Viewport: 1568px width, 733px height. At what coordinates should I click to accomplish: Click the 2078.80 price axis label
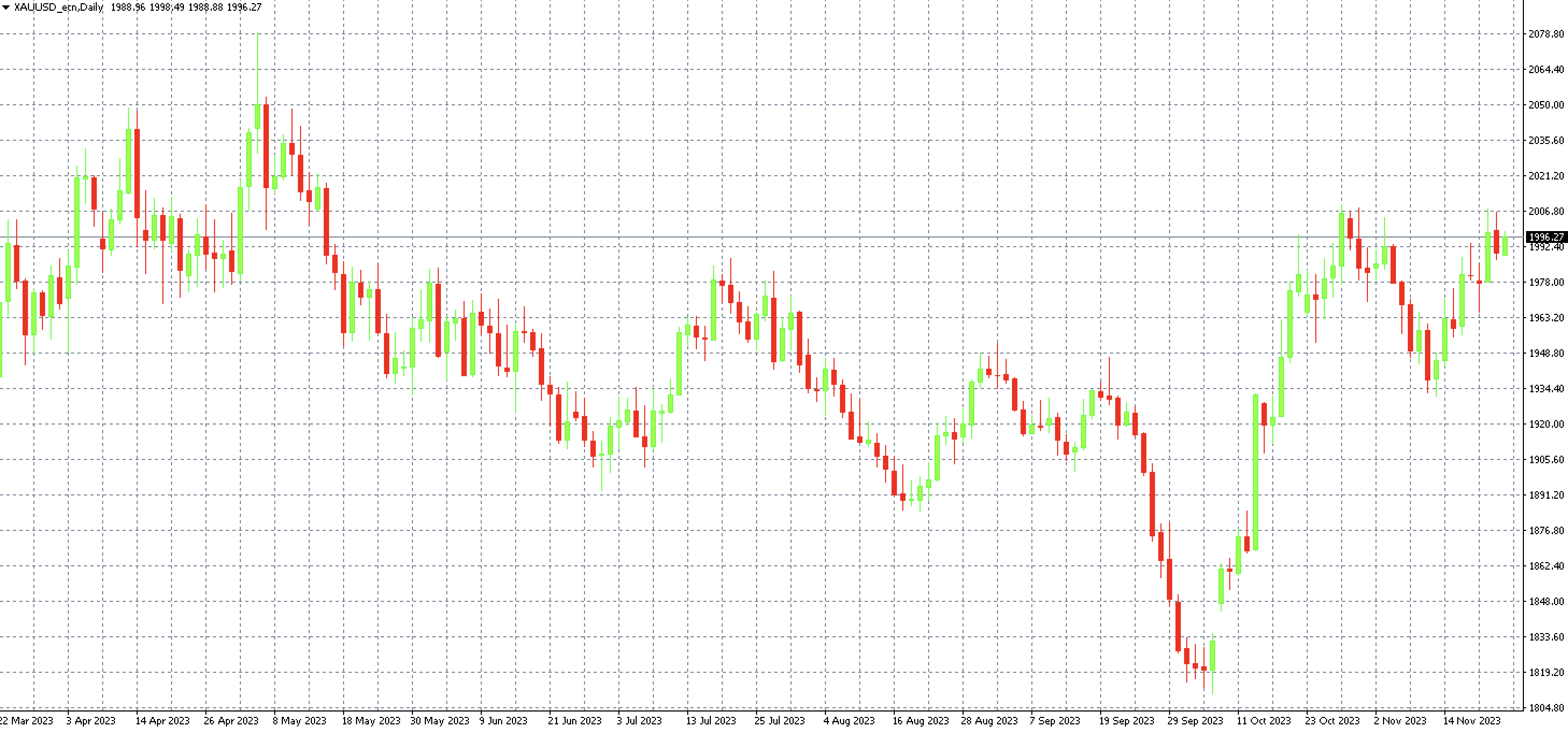click(x=1546, y=34)
